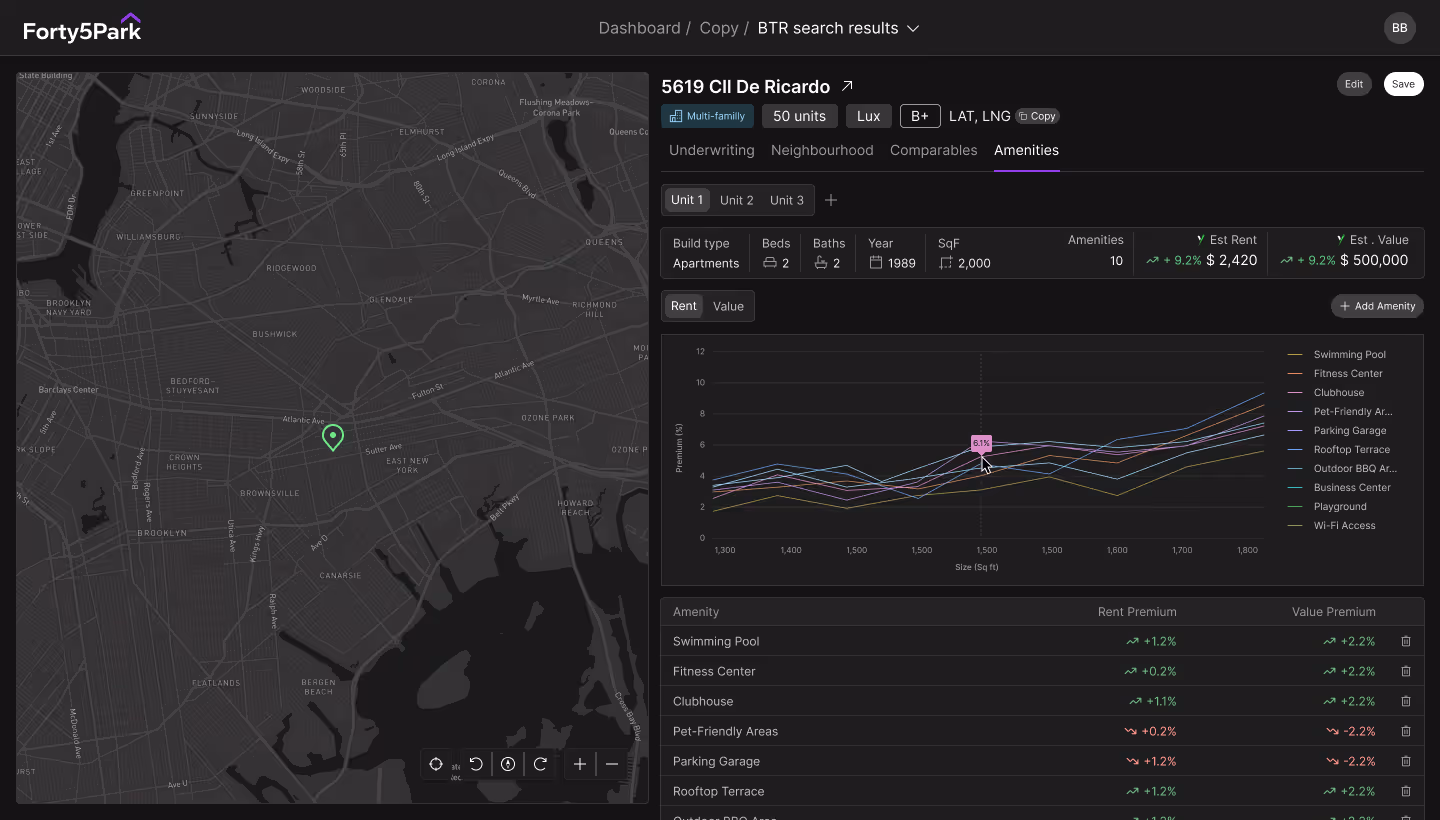Select the compass orientation icon on the map

508,764
